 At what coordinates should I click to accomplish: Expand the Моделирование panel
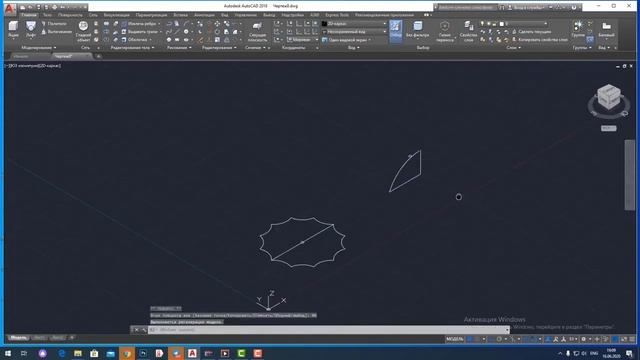[39, 48]
